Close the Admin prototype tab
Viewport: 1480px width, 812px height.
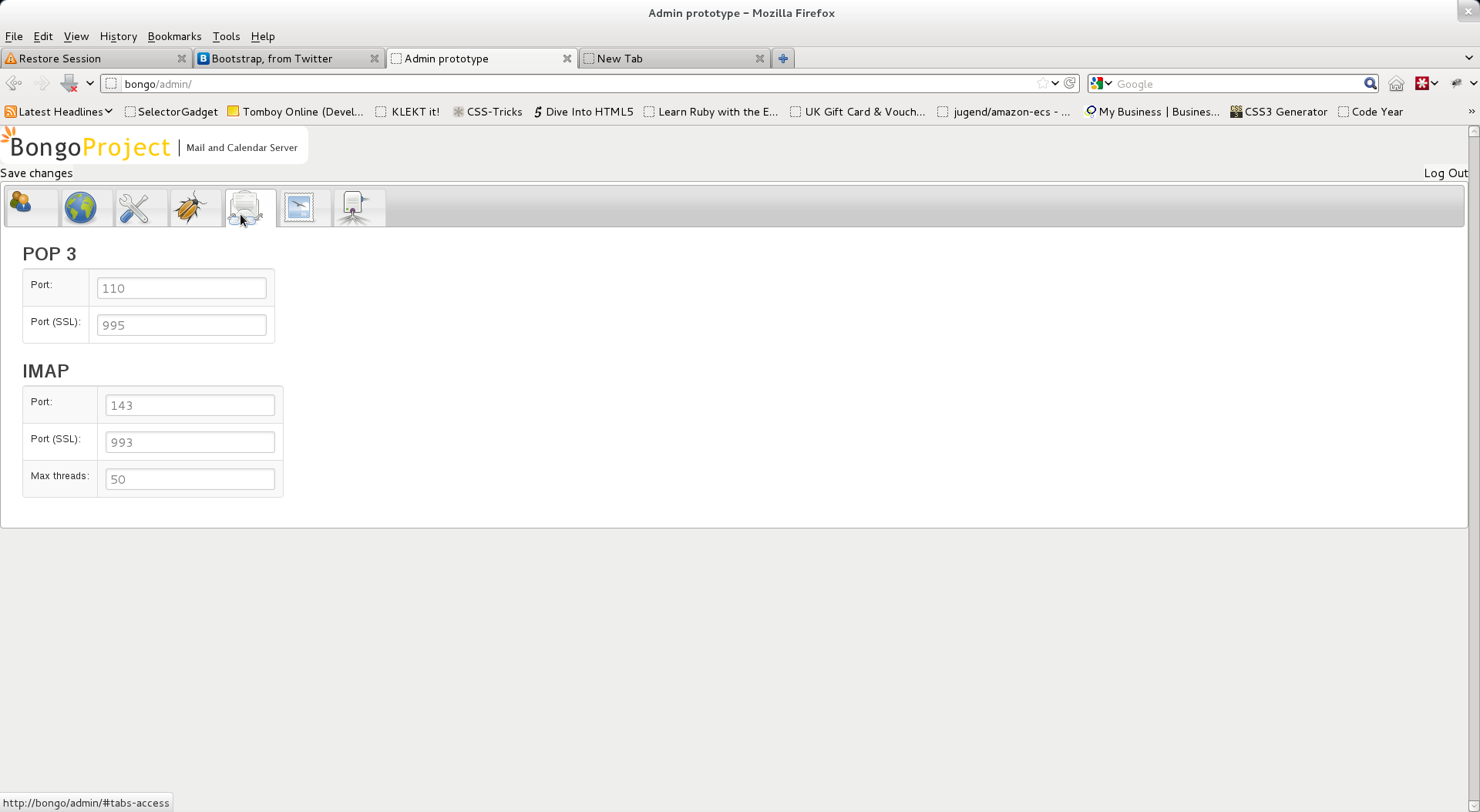(x=567, y=59)
